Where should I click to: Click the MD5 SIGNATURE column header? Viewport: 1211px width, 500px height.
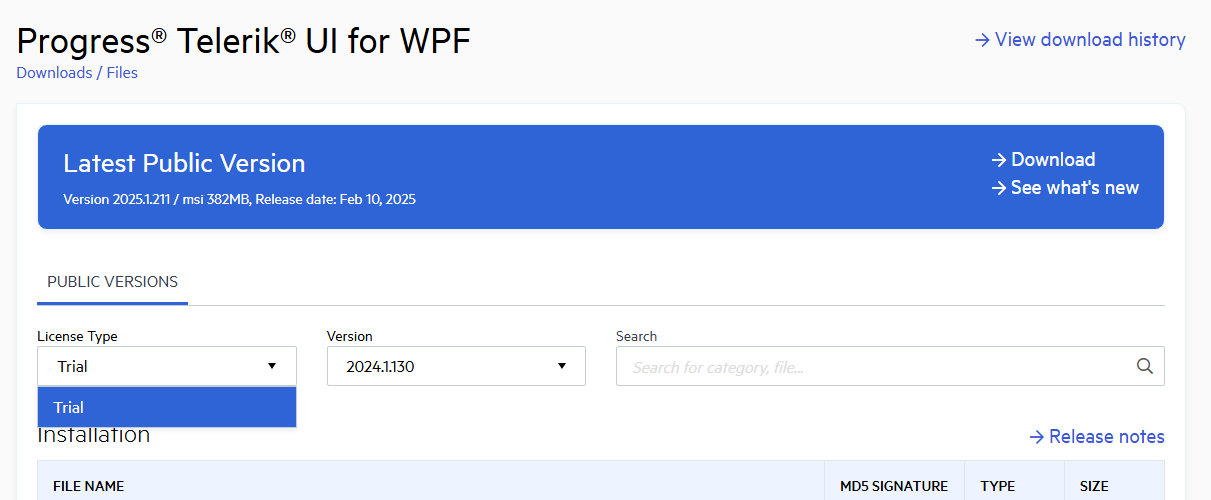pos(893,486)
